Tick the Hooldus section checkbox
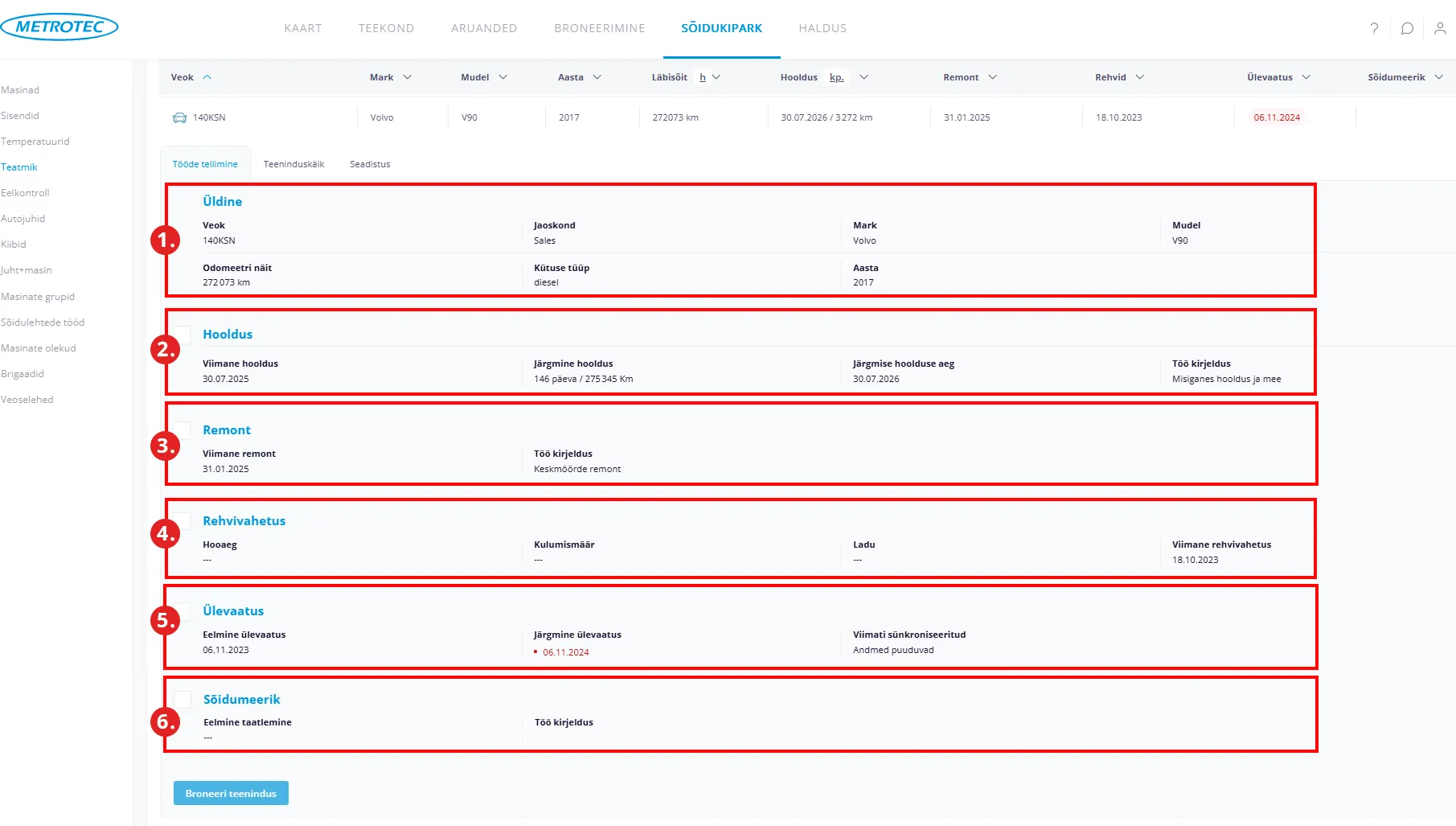Screen dimensions: 1456x826 click(x=183, y=335)
